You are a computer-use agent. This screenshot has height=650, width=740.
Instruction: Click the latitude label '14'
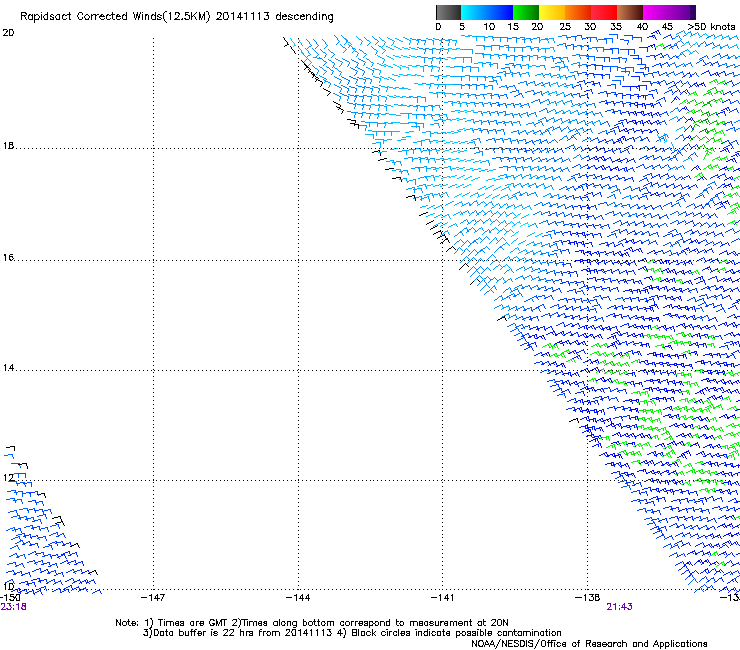[x=8, y=367]
